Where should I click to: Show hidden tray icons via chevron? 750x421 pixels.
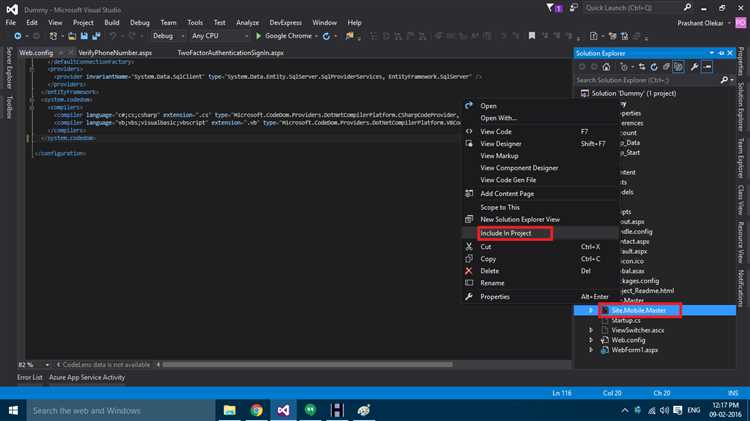pyautogui.click(x=625, y=410)
